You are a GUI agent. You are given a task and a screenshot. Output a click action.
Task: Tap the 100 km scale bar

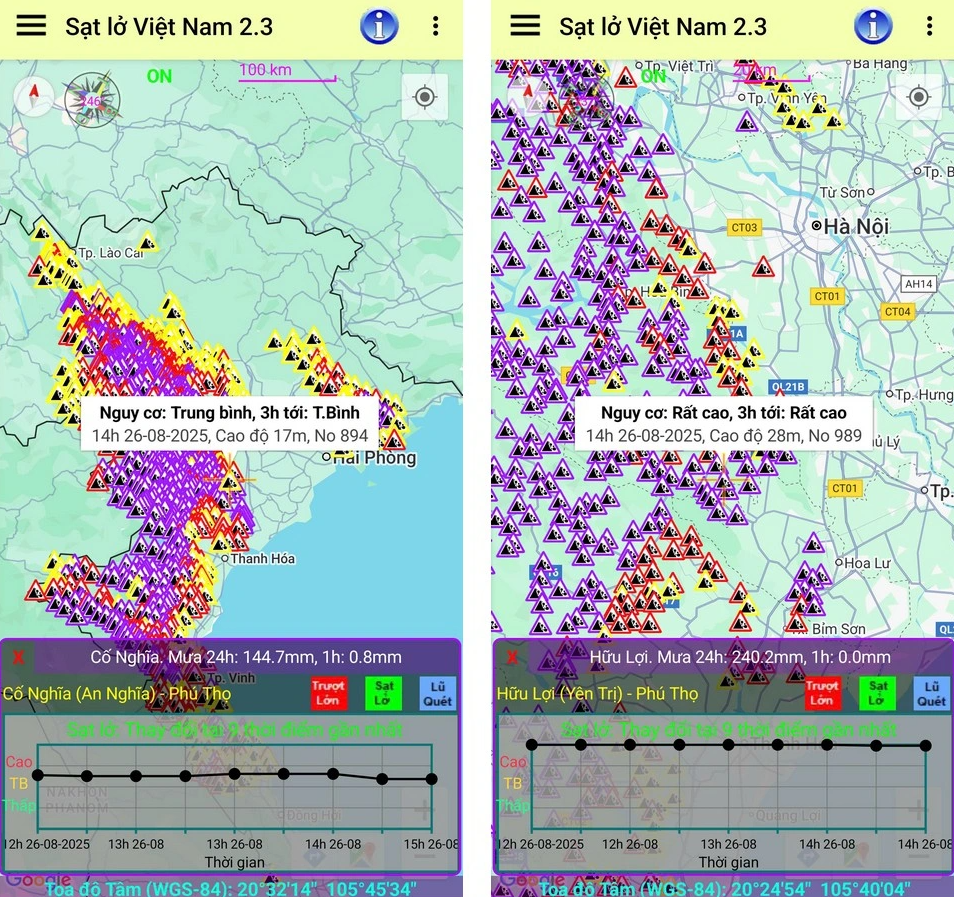[287, 72]
